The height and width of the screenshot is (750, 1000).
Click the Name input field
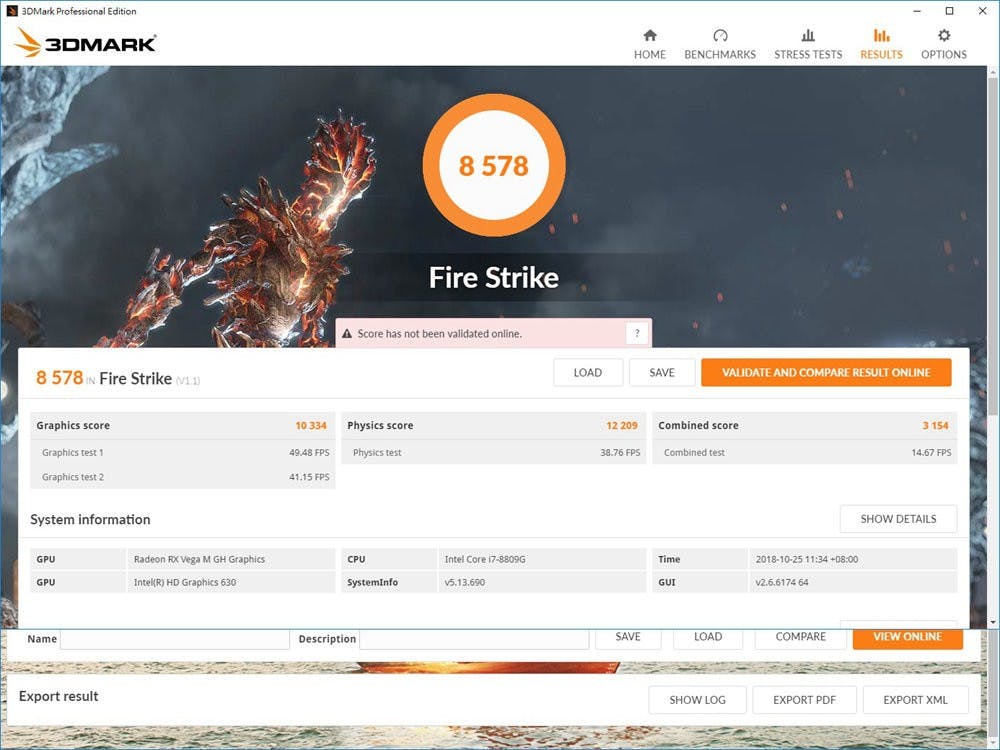click(175, 639)
